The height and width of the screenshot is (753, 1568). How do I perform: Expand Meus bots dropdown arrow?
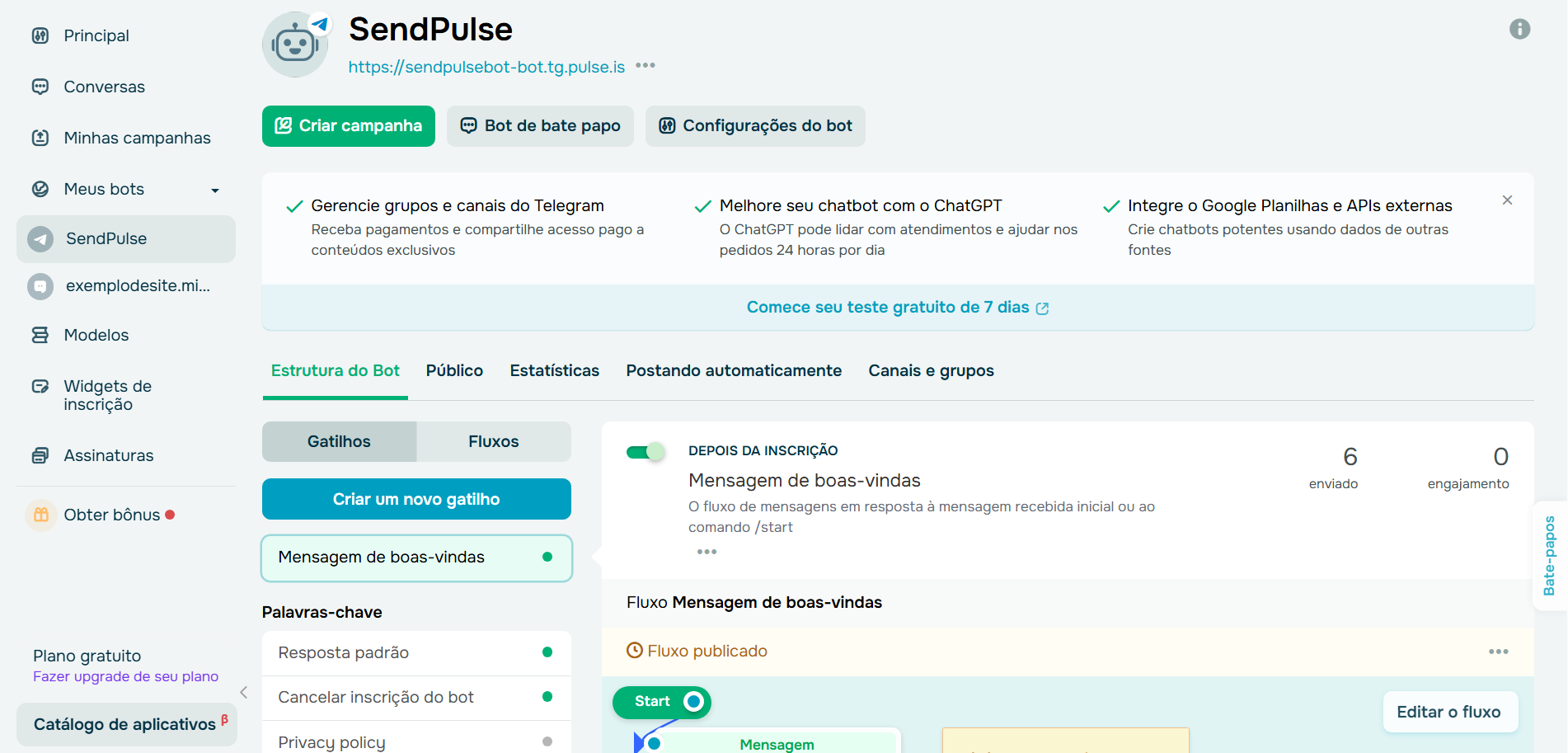pos(215,191)
